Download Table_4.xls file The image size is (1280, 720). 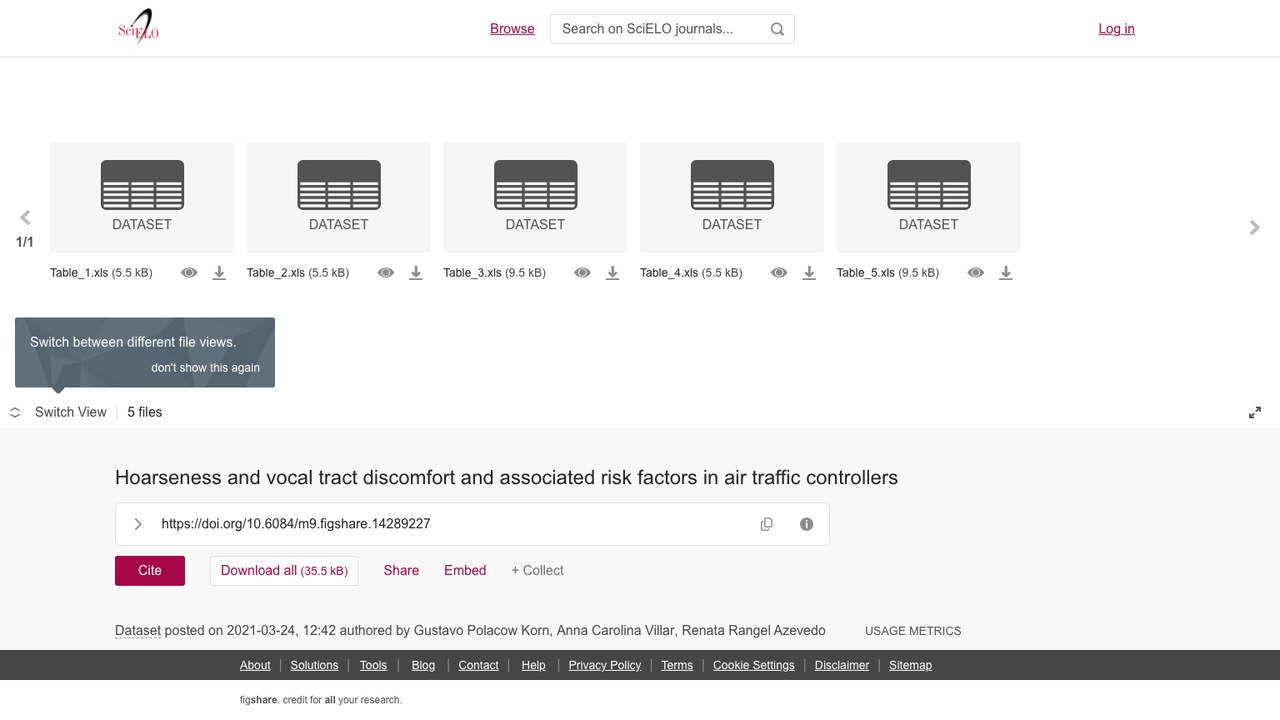coord(809,273)
